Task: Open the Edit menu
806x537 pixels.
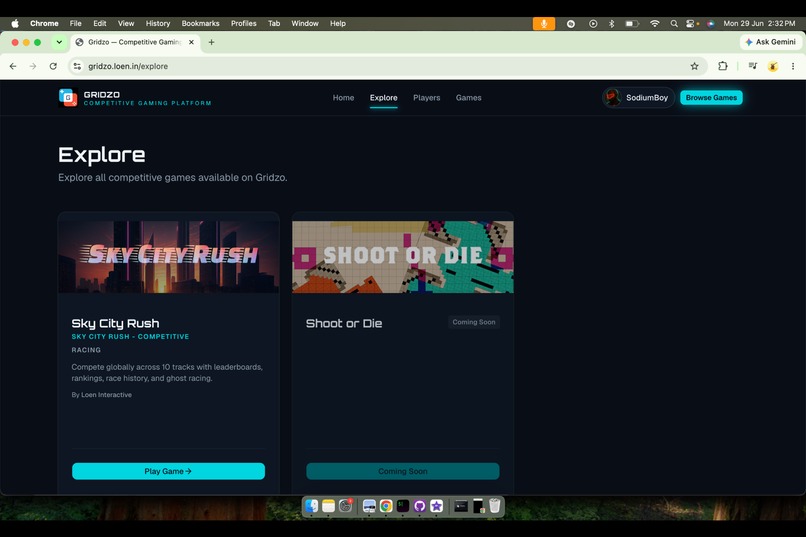Action: coord(100,24)
